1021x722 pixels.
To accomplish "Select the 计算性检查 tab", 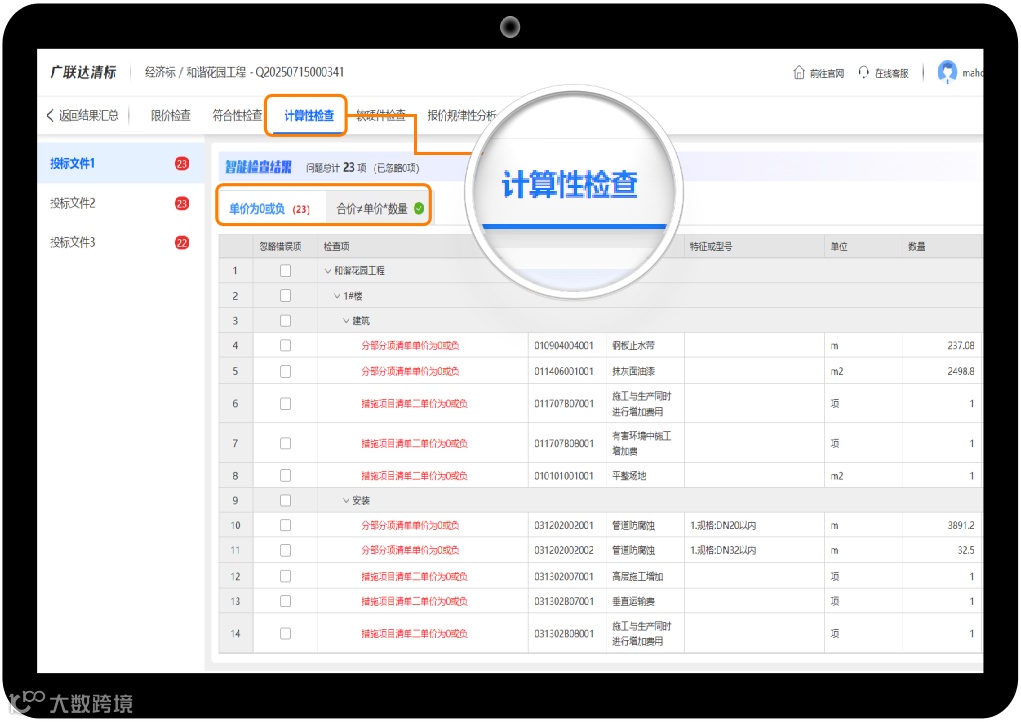I will (x=309, y=115).
